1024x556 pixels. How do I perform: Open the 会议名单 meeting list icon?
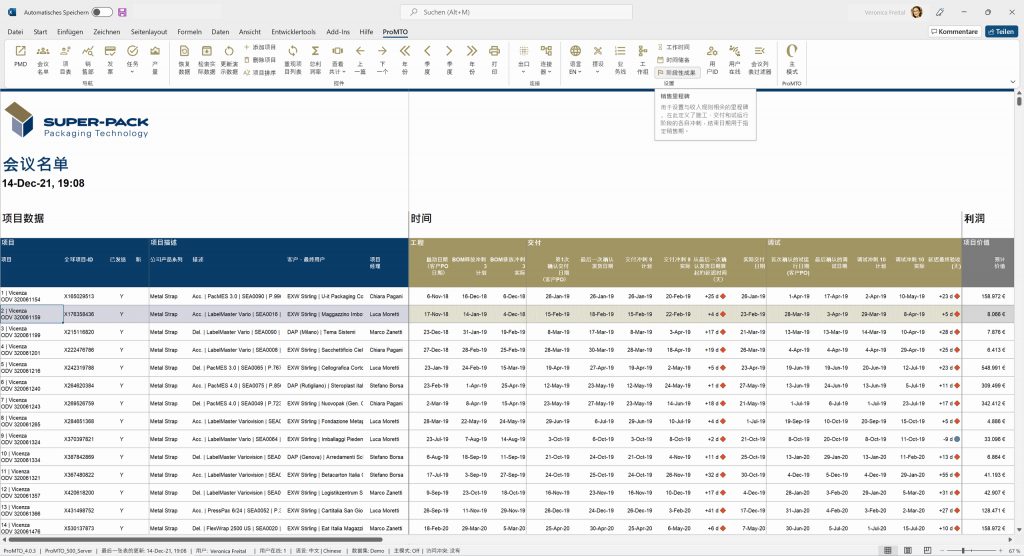43,55
